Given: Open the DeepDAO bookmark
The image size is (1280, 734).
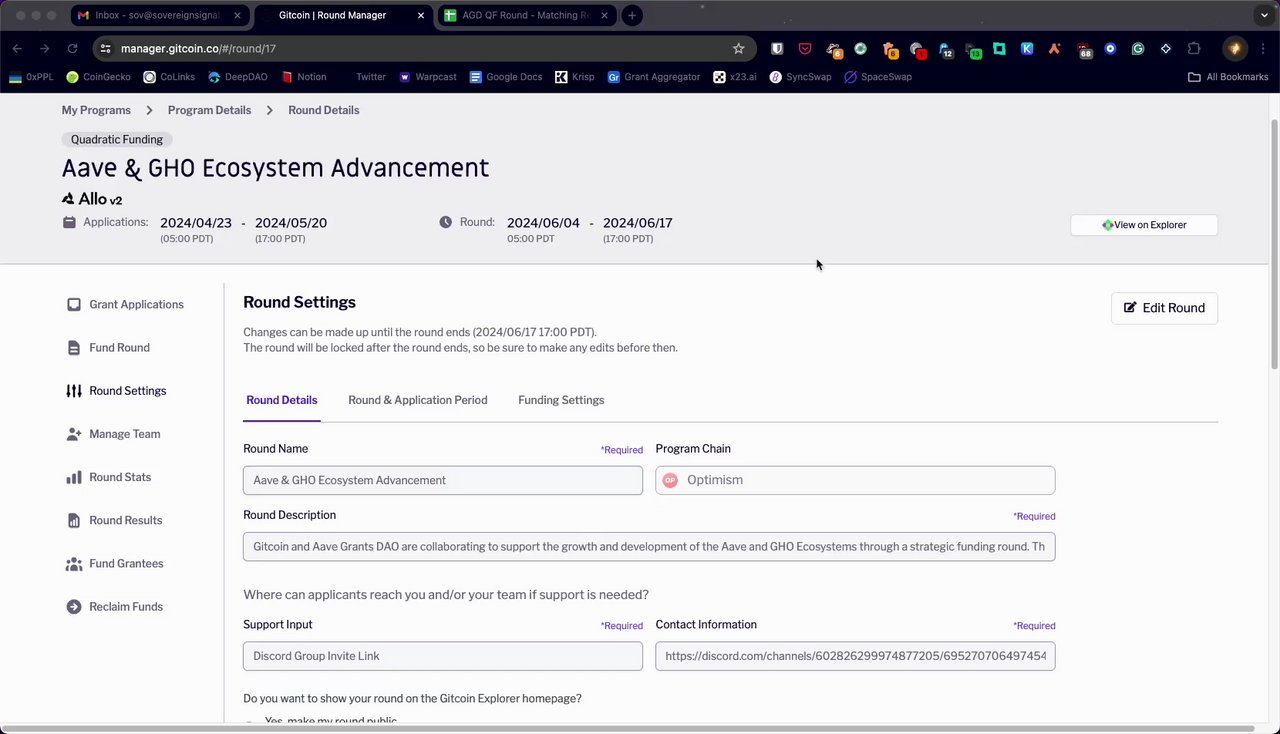Looking at the screenshot, I should click(238, 77).
